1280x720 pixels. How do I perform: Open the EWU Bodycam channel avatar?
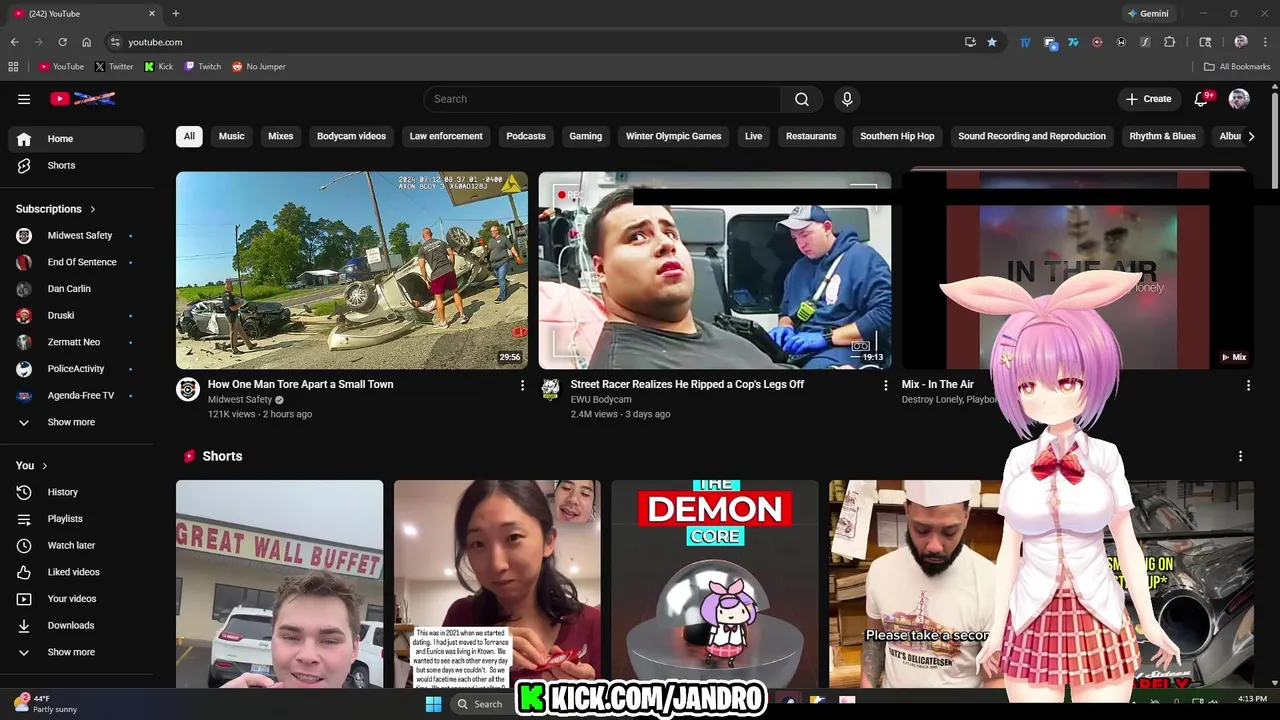coord(550,390)
